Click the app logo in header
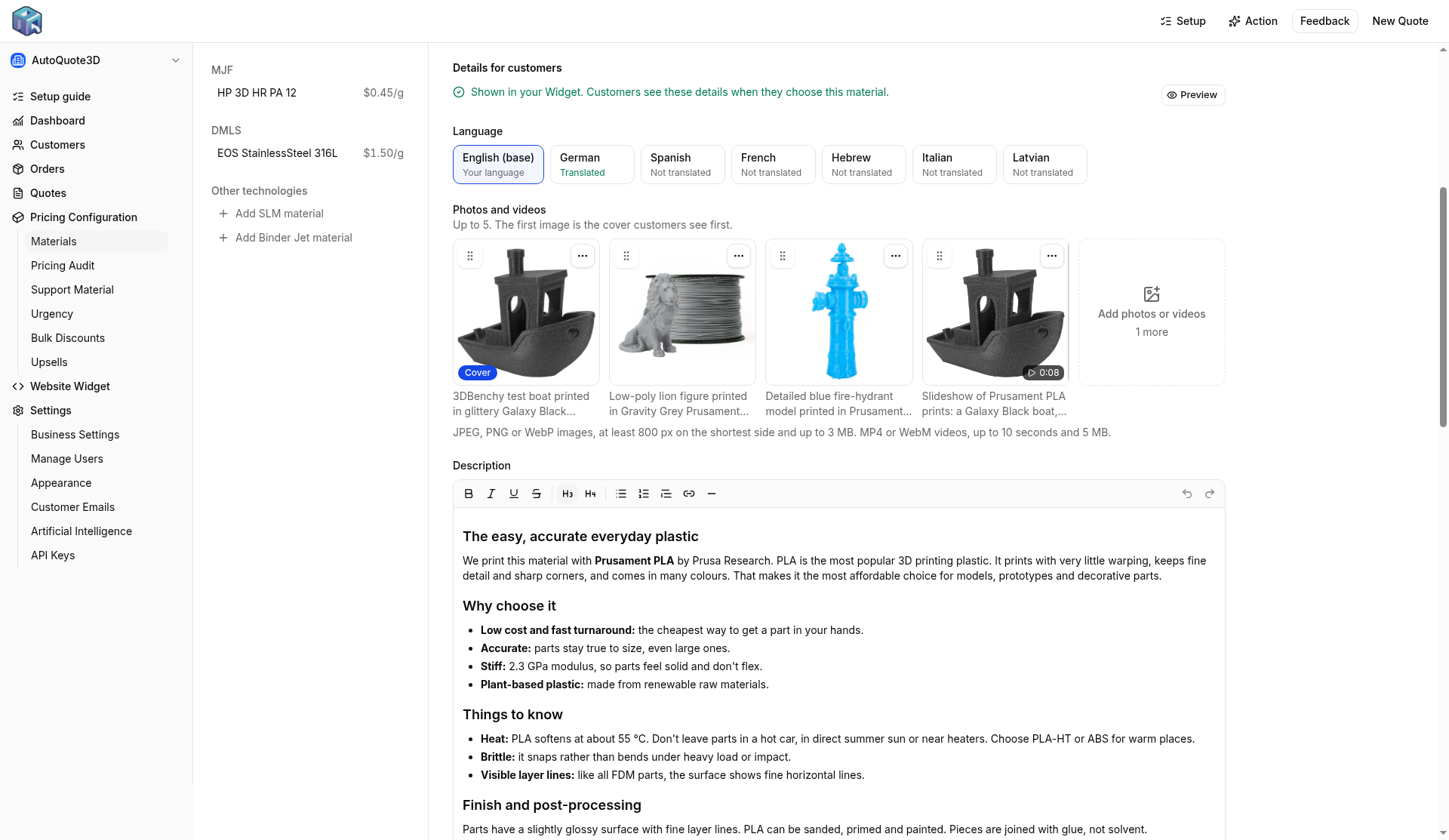 click(27, 21)
